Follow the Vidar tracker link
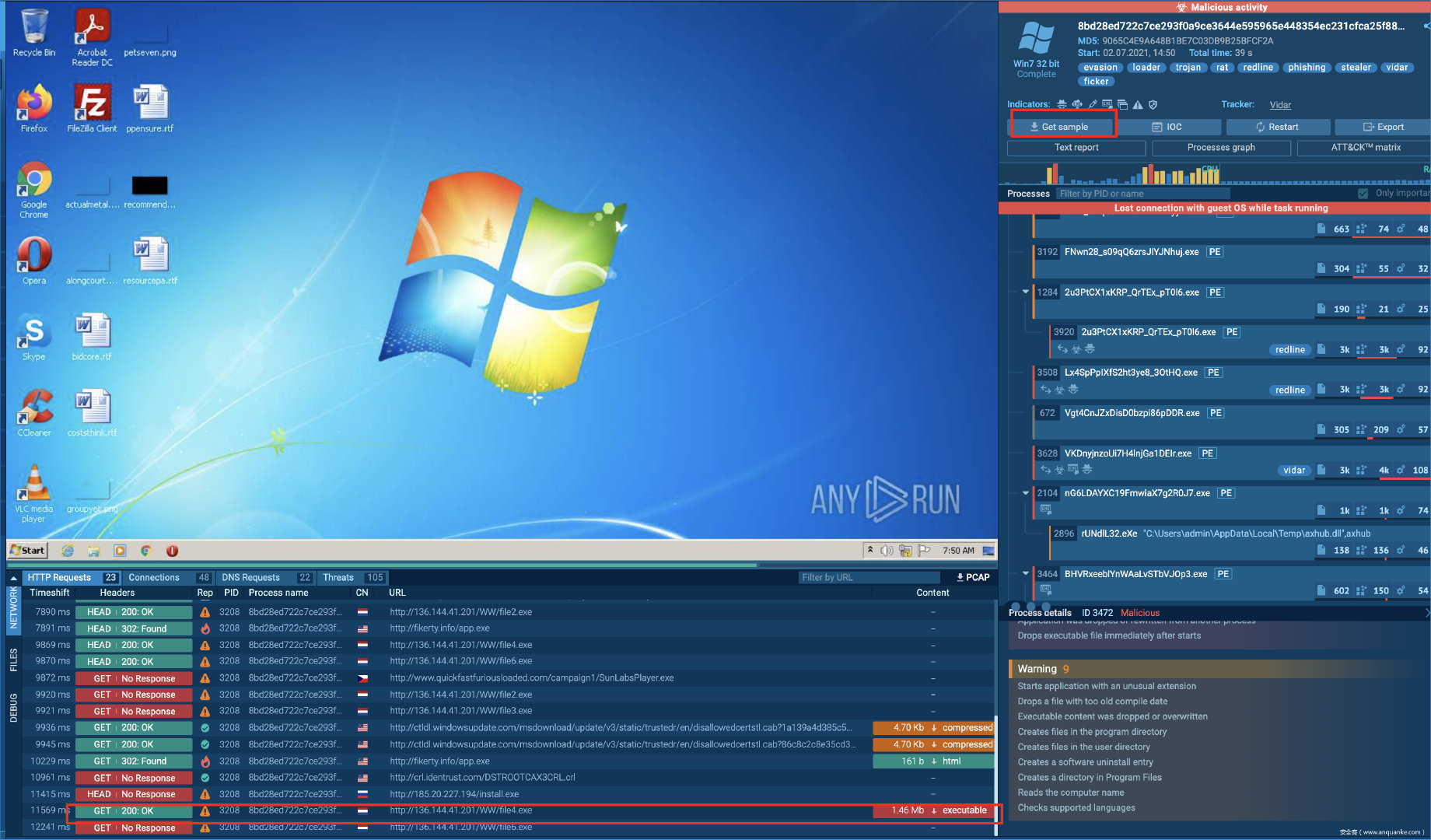This screenshot has height=840, width=1431. point(1280,105)
